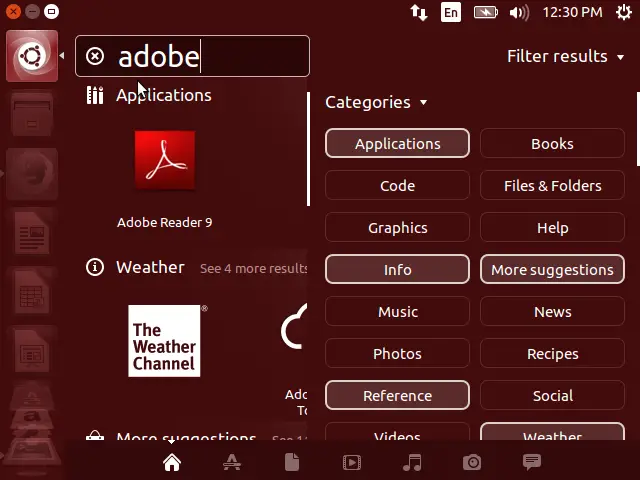Toggle the Code category filter
This screenshot has width=640, height=480.
398,185
